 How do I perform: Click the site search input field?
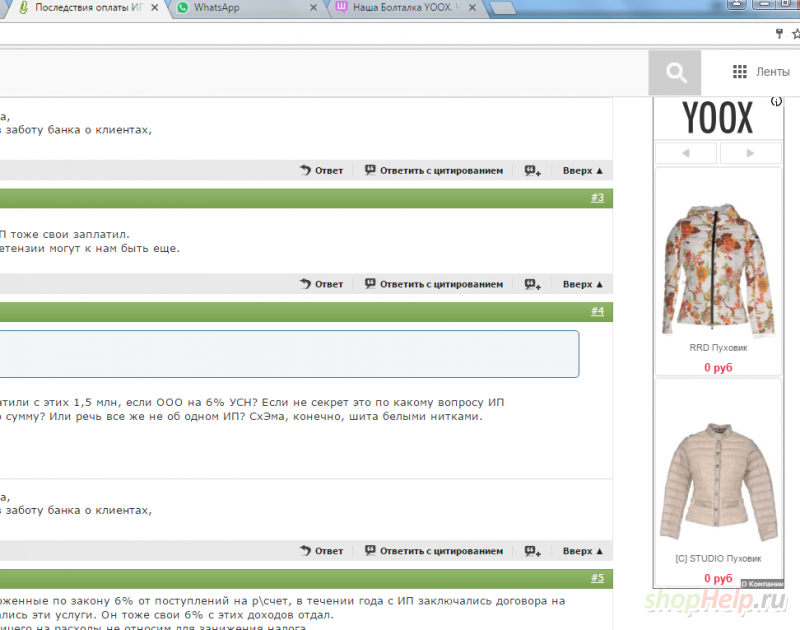pos(324,72)
